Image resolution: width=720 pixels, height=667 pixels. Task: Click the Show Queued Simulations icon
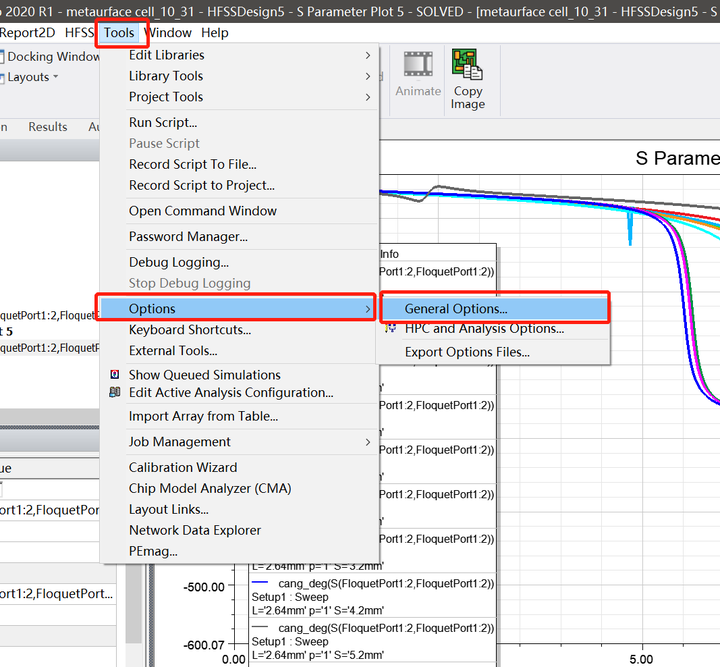[115, 375]
